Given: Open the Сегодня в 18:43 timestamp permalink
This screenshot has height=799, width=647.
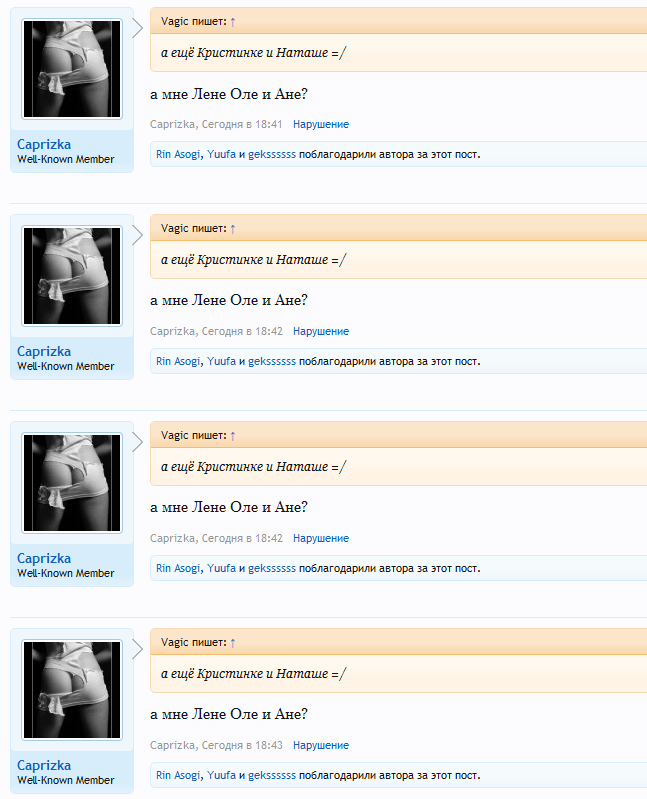Looking at the screenshot, I should (242, 745).
